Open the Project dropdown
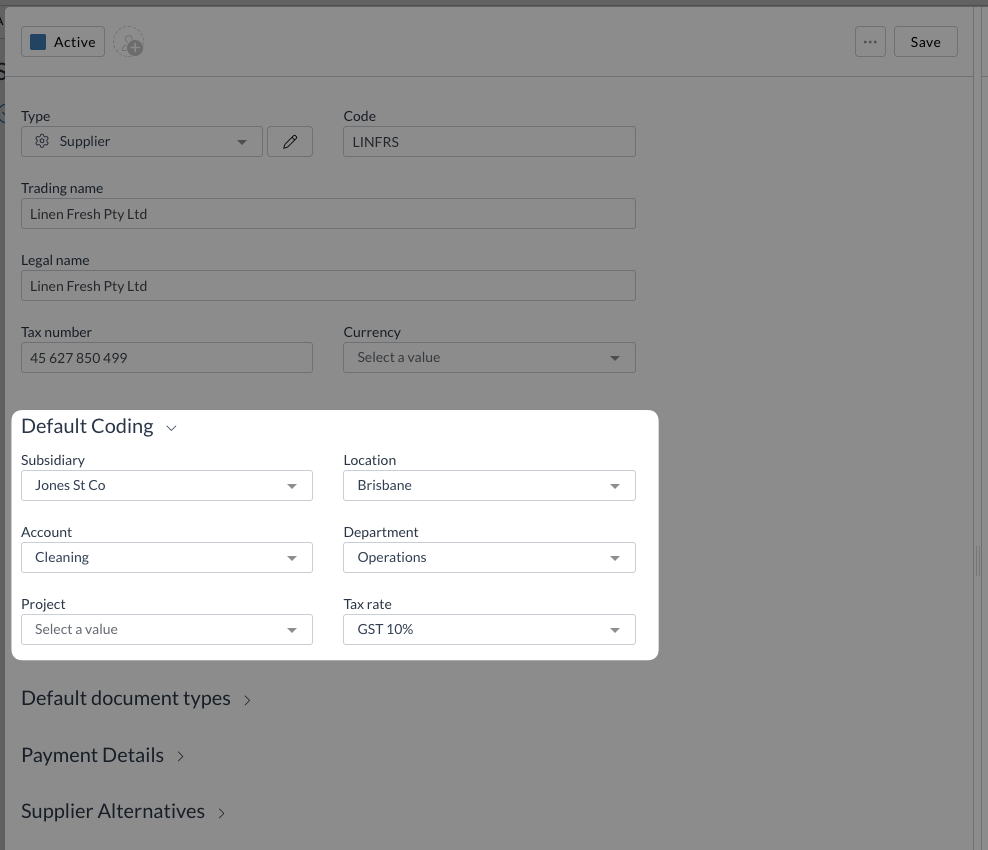988x850 pixels. point(166,630)
